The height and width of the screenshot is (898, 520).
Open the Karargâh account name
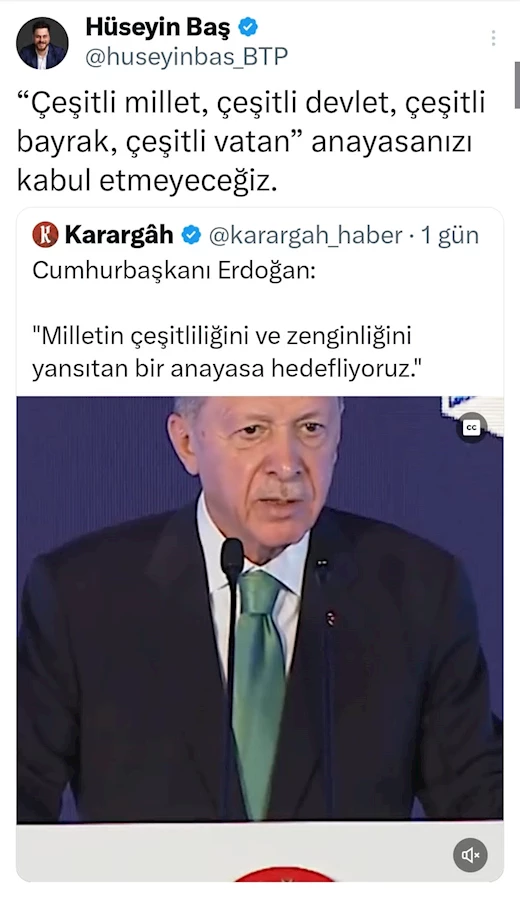click(119, 235)
